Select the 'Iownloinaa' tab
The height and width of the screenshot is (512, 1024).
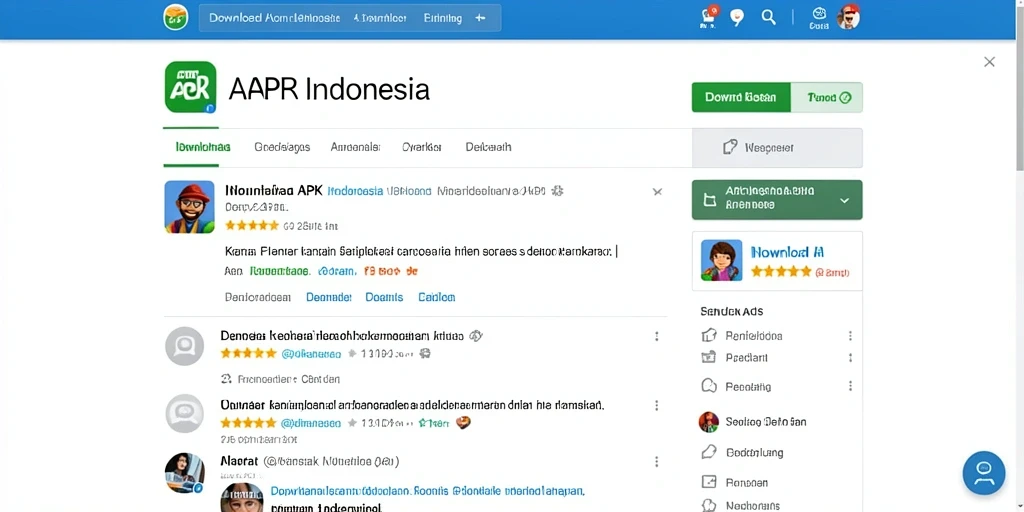click(x=203, y=147)
